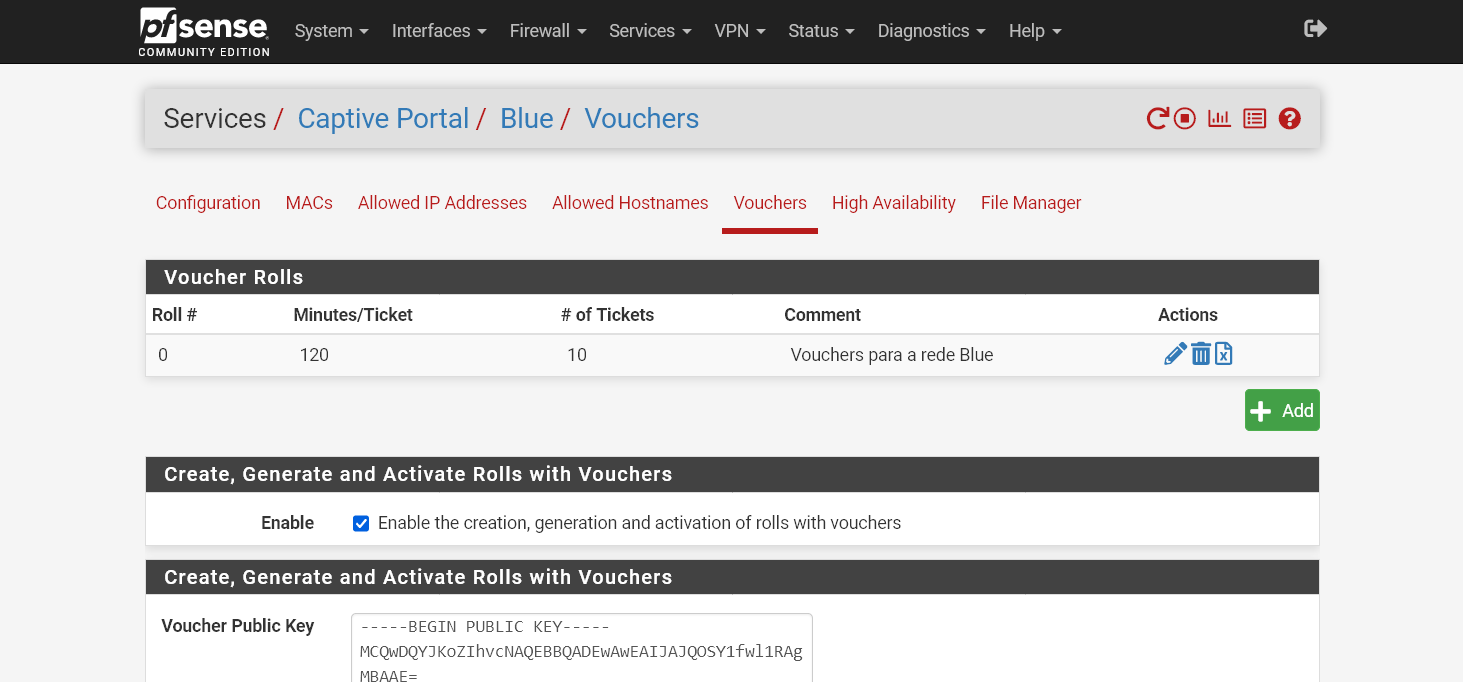Open the Captive Portal breadcrumb link
Image resolution: width=1463 pixels, height=682 pixels.
pos(383,118)
